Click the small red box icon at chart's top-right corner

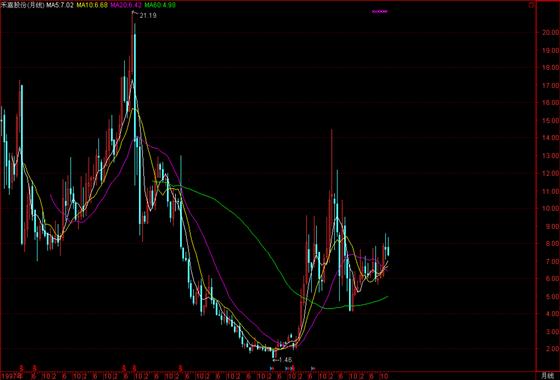(531, 5)
